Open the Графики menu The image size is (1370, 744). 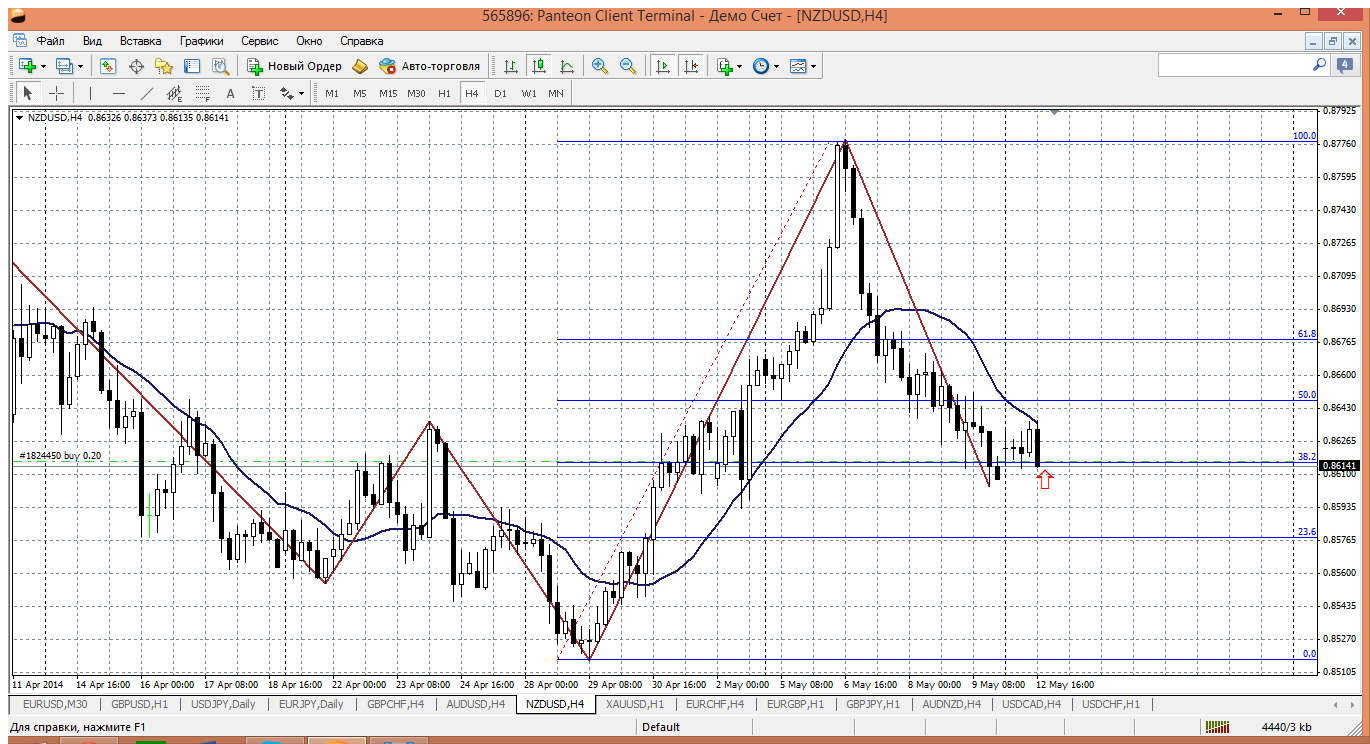pos(201,41)
